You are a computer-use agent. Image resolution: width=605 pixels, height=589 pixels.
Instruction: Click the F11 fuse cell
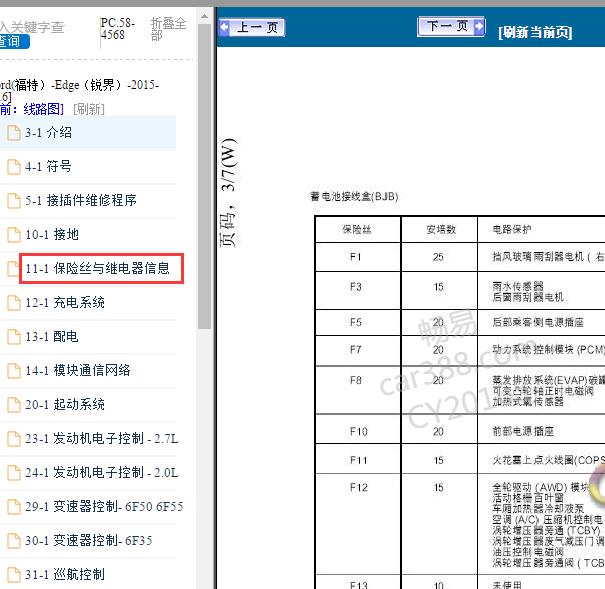click(358, 460)
